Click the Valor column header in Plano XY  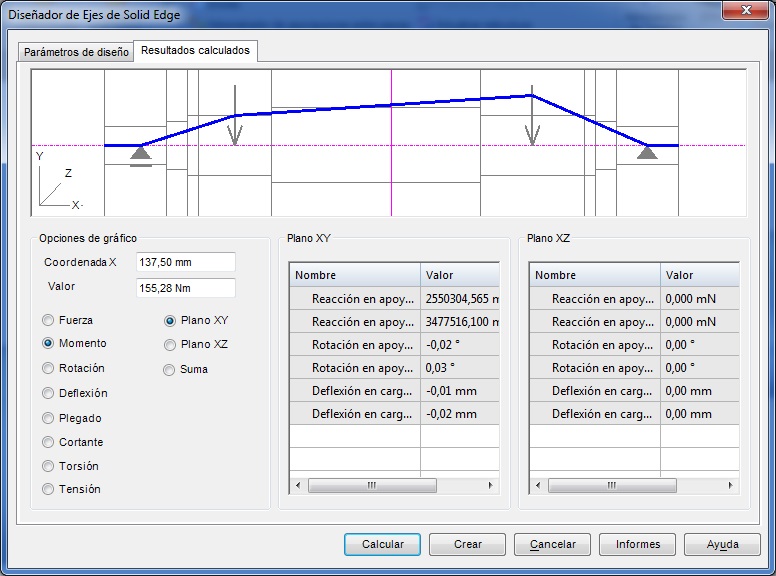pyautogui.click(x=460, y=275)
